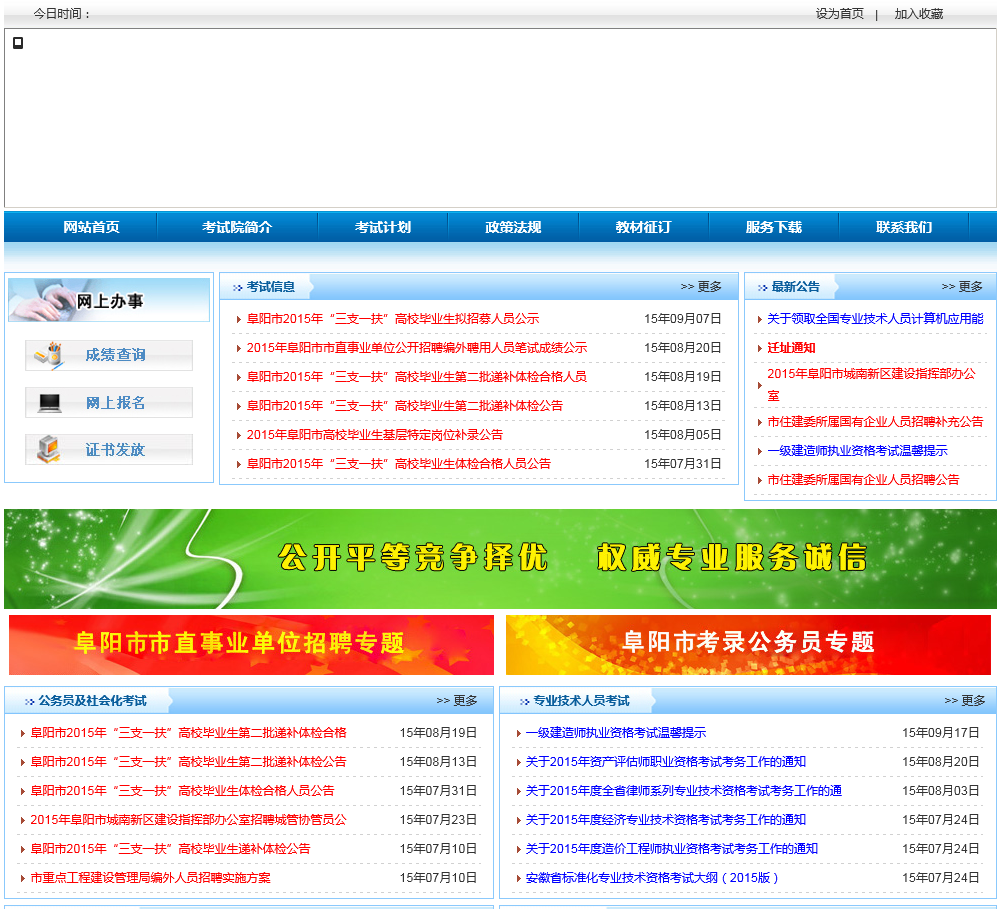
Task: Click 更多 in 公务员及社会化考试 panel
Action: coord(457,700)
